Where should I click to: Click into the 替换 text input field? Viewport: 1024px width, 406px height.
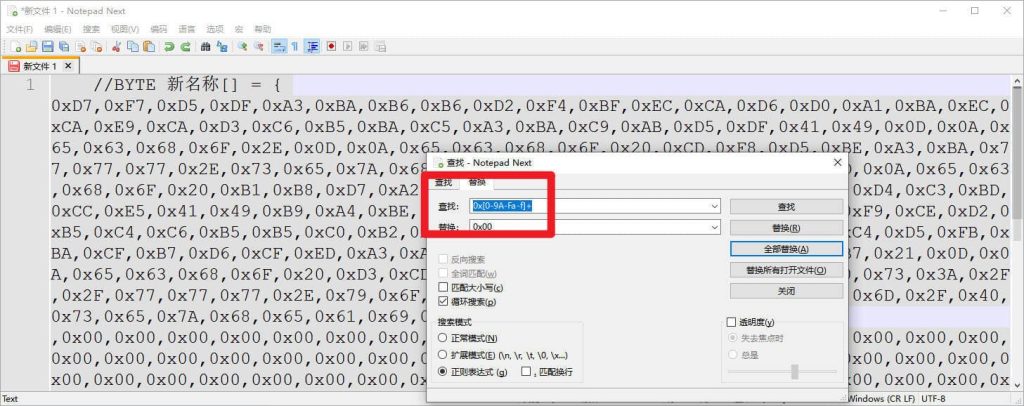click(x=590, y=227)
